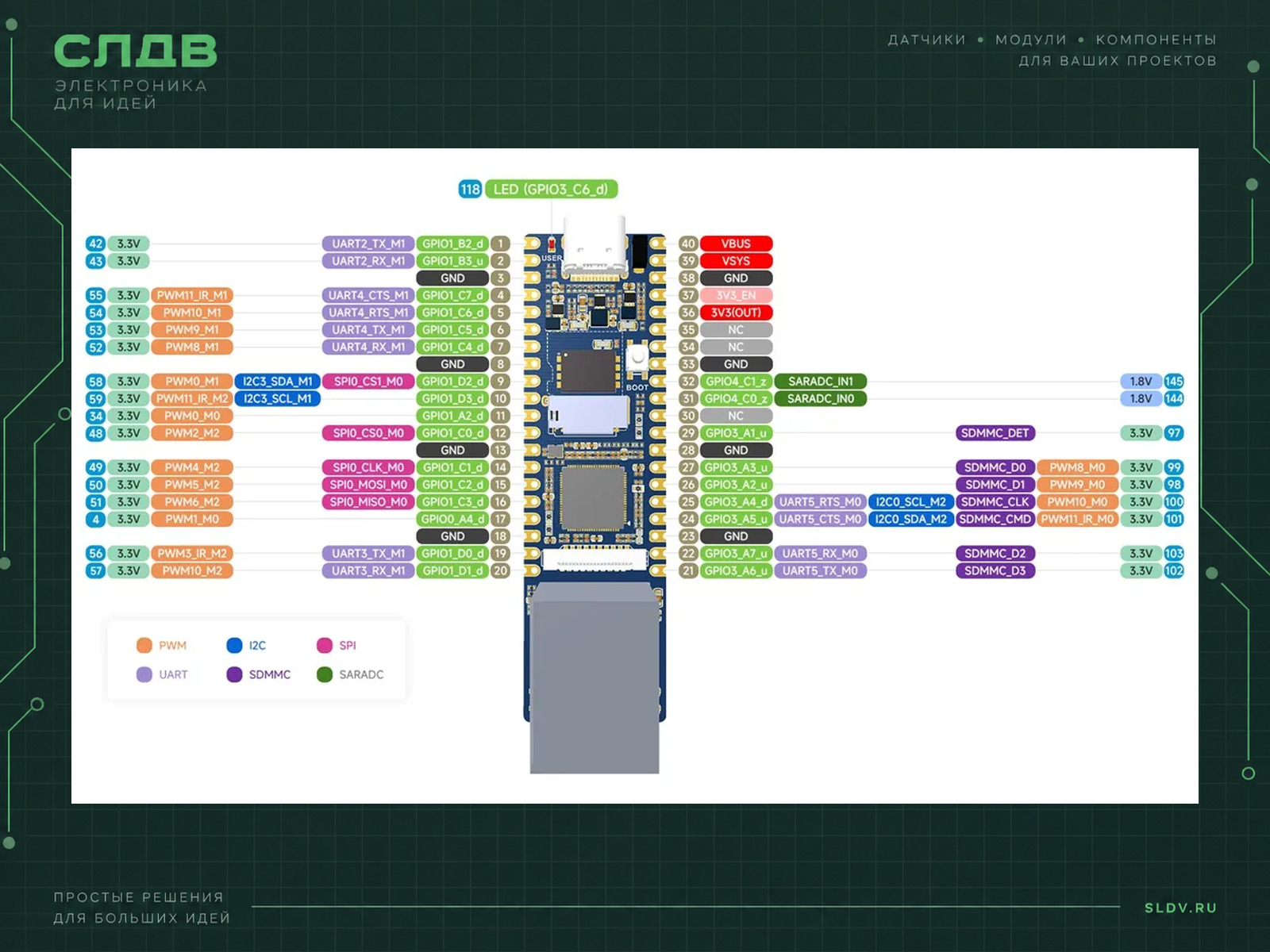This screenshot has height=952, width=1270.
Task: Select the SARADC green legend swatch
Action: tap(324, 674)
